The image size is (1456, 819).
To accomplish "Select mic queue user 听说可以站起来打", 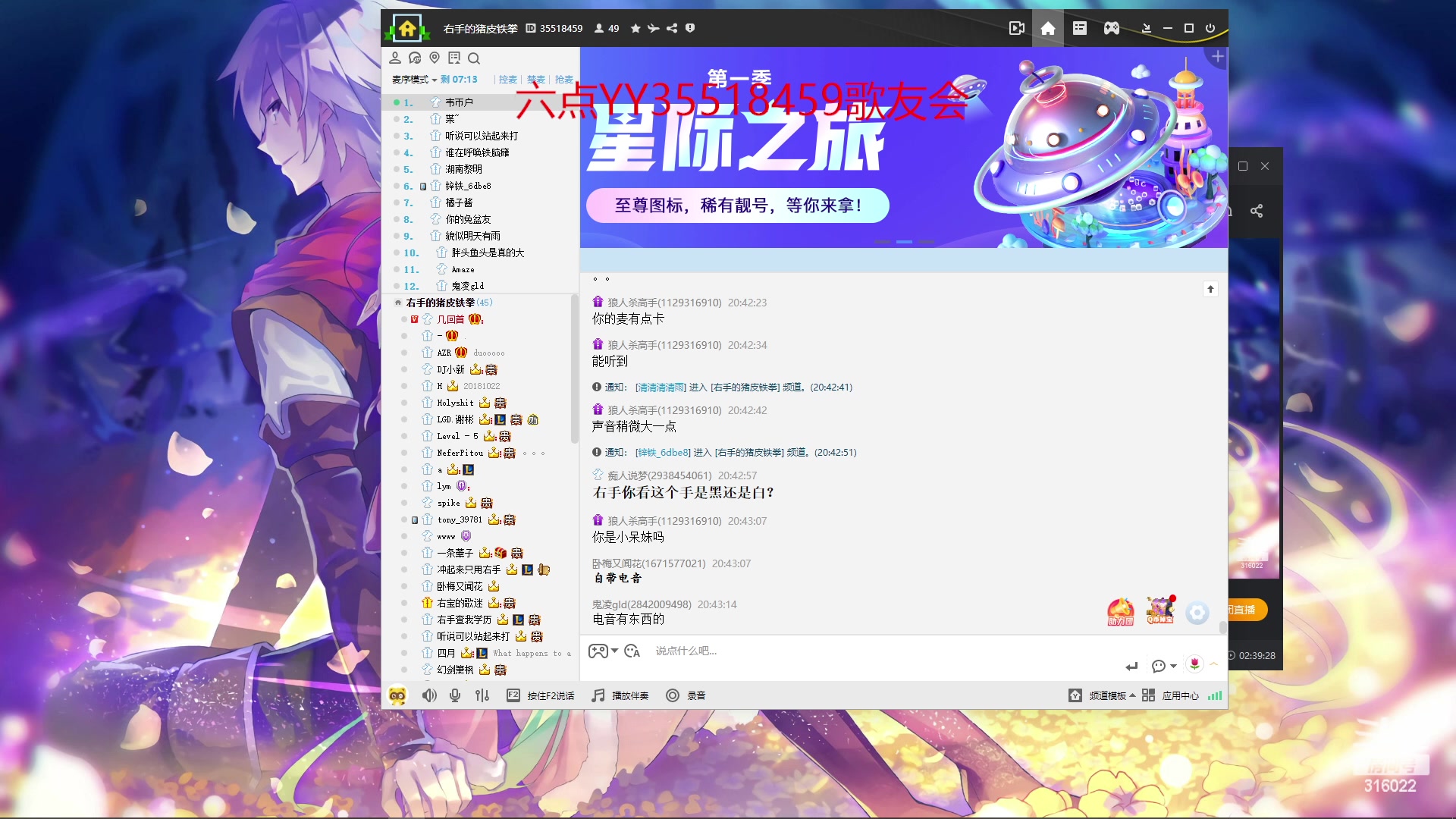I will pos(482,136).
